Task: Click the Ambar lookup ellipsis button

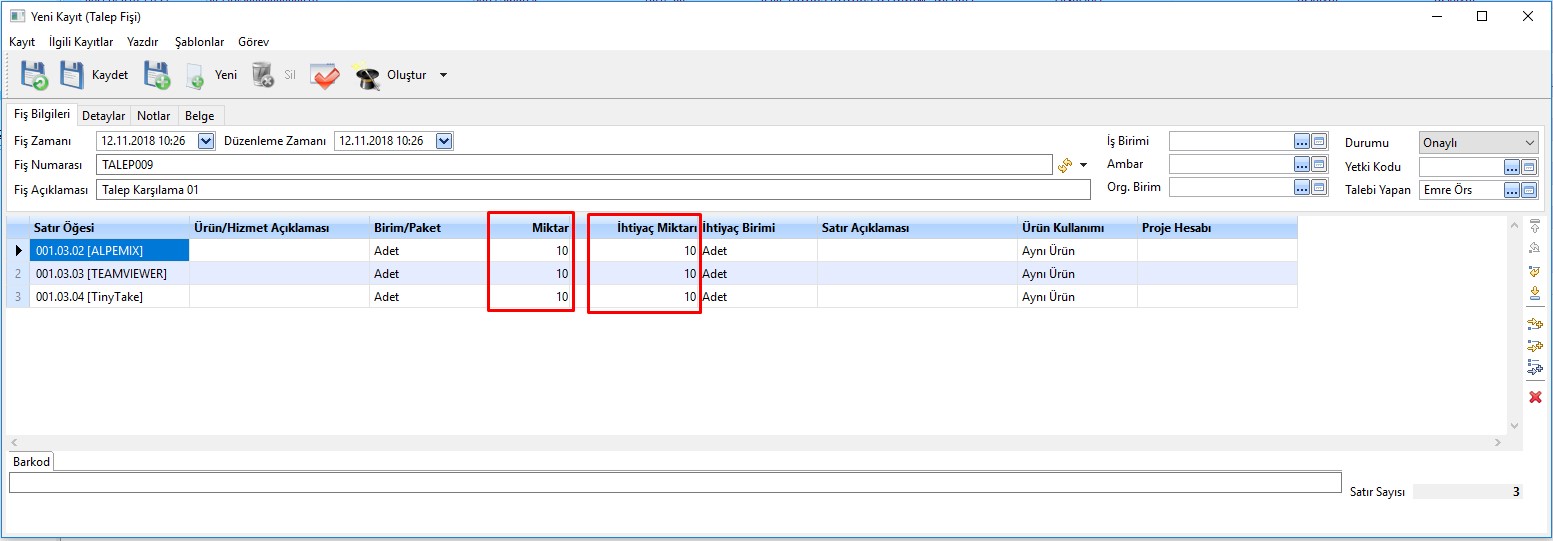Action: click(1302, 164)
